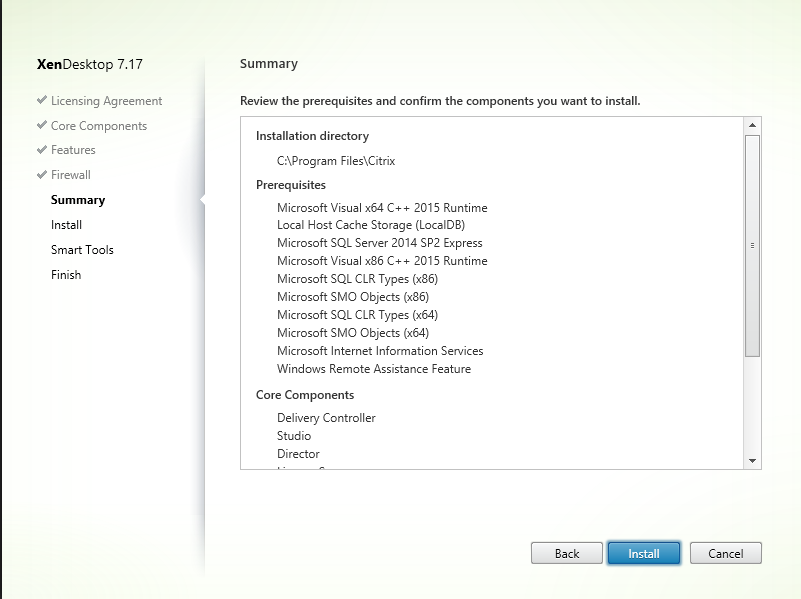Jump to the Features wizard step
This screenshot has height=599, width=801.
(73, 150)
